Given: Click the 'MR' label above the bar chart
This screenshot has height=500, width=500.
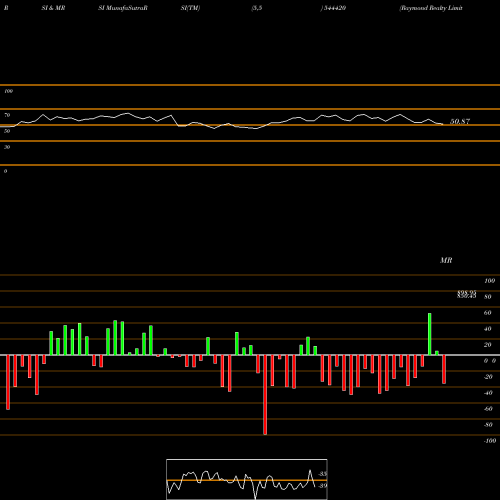Looking at the screenshot, I should tap(446, 260).
